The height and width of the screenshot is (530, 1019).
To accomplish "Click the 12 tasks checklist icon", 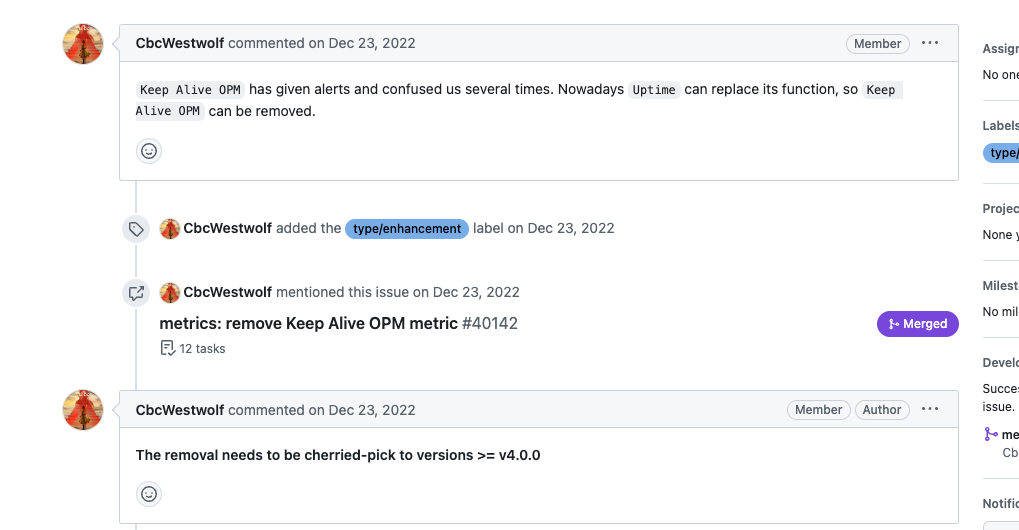I will [x=168, y=348].
